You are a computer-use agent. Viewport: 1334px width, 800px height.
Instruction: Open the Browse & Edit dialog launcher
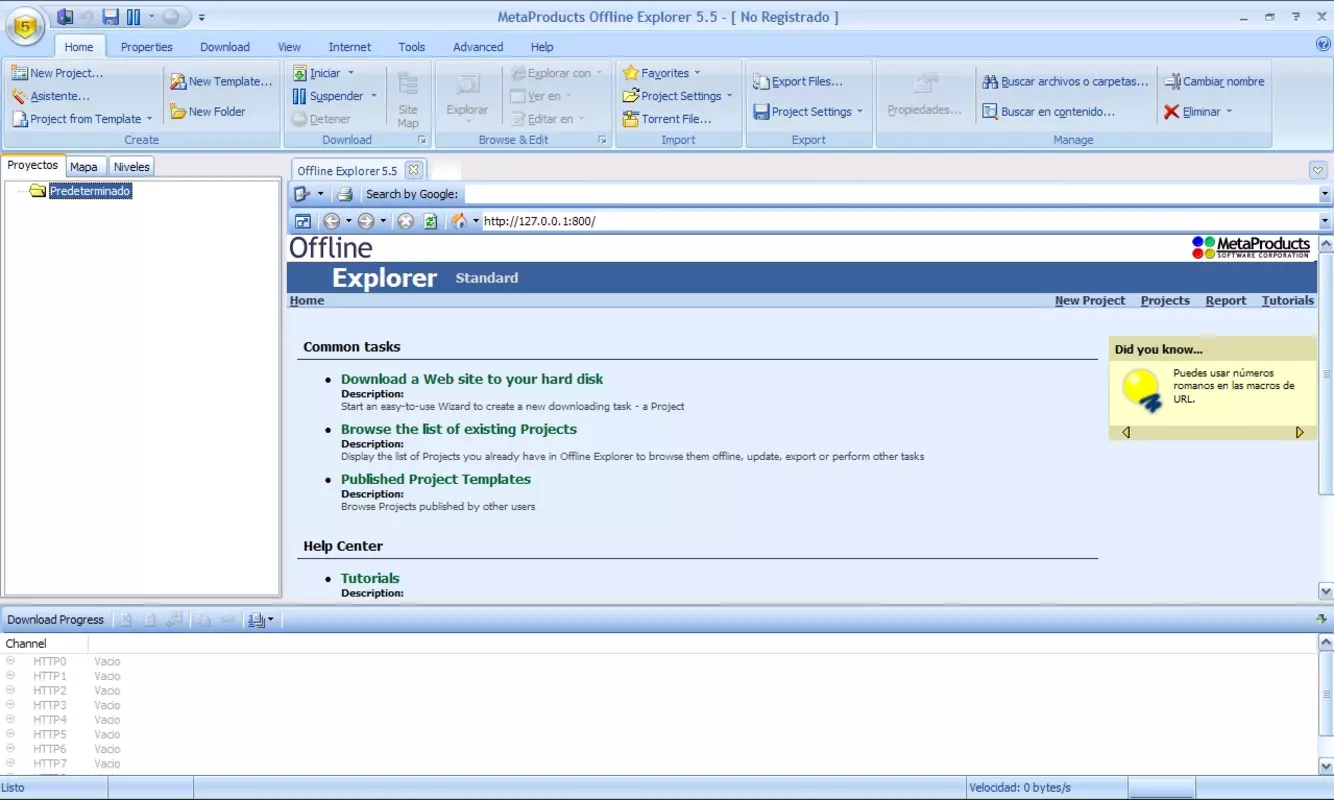(602, 140)
